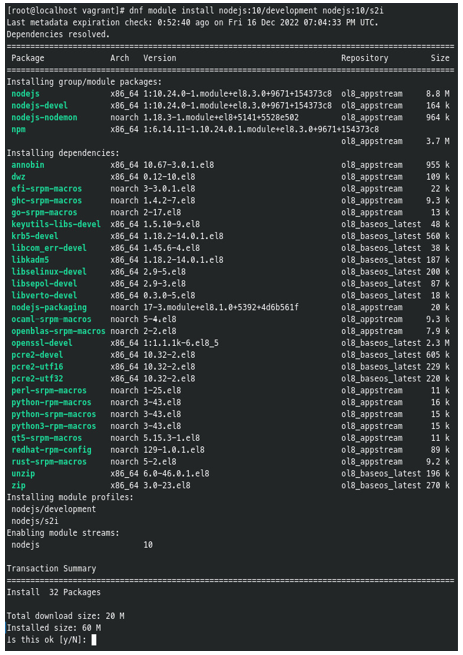Click the redhat-rpm-config package name

click(x=51, y=450)
